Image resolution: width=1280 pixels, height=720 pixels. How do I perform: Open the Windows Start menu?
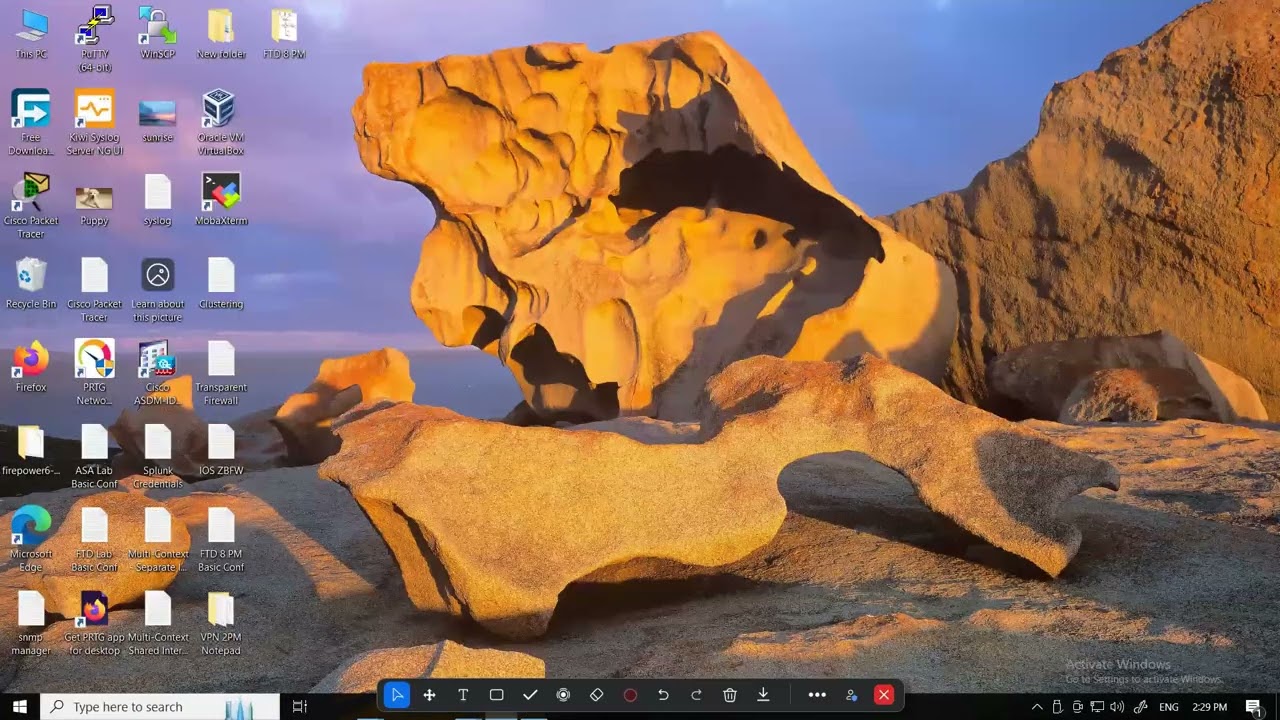20,707
